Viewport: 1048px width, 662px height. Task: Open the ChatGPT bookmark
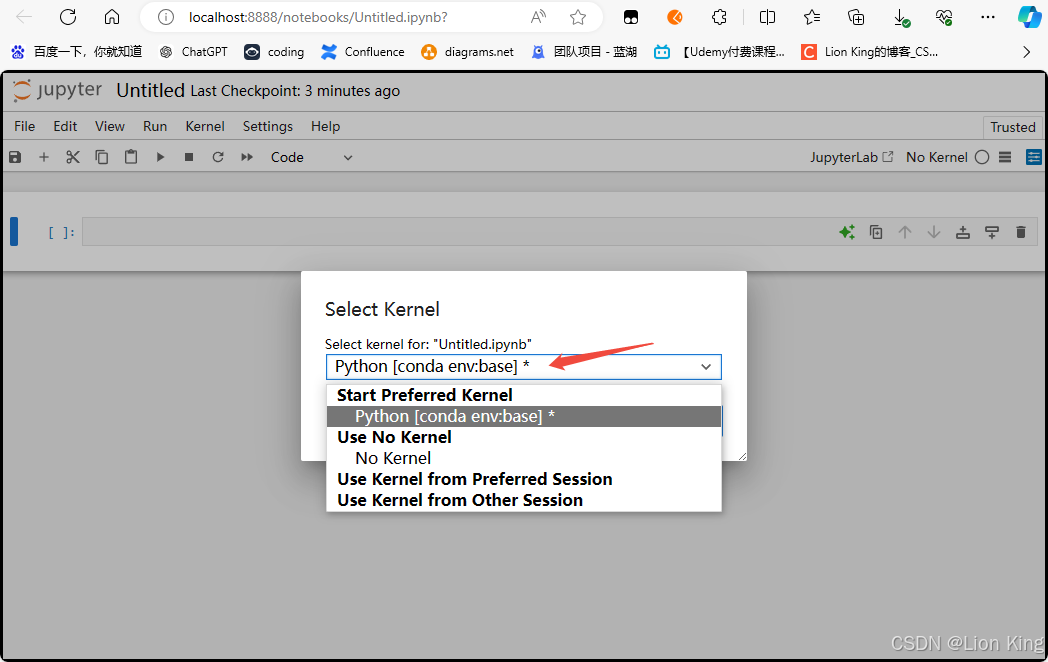click(194, 52)
